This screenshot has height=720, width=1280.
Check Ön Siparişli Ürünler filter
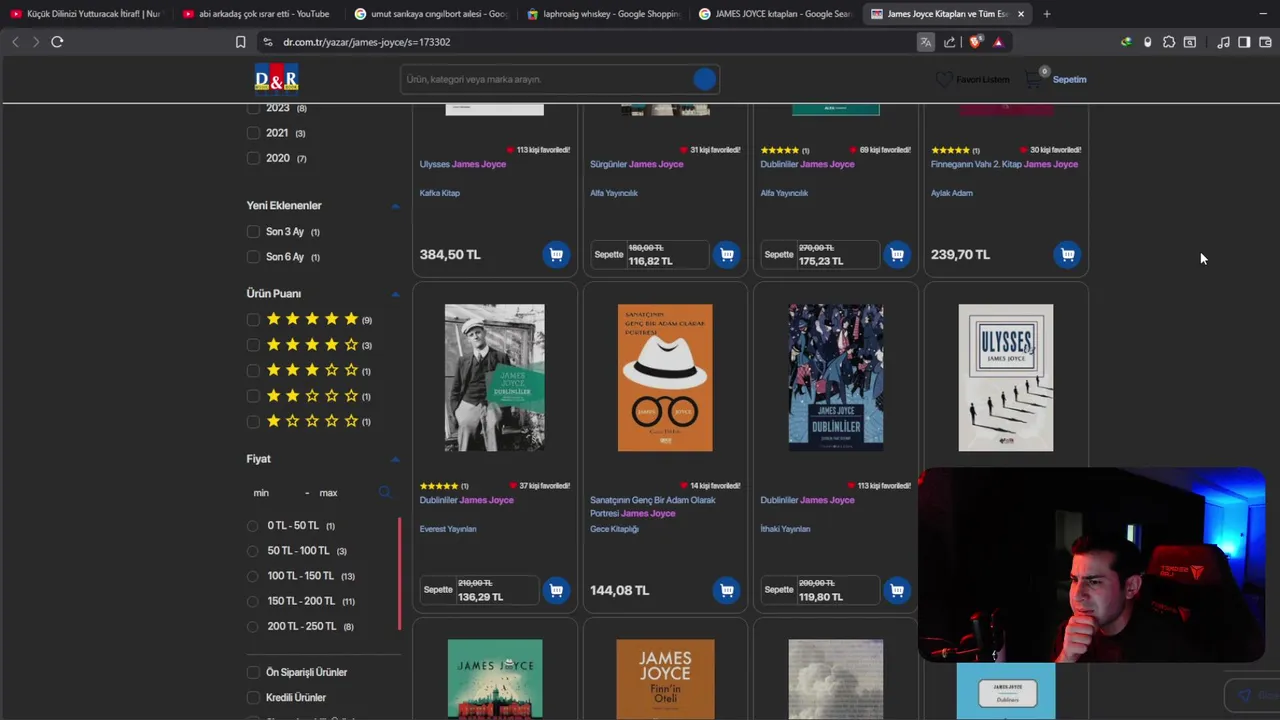point(253,672)
